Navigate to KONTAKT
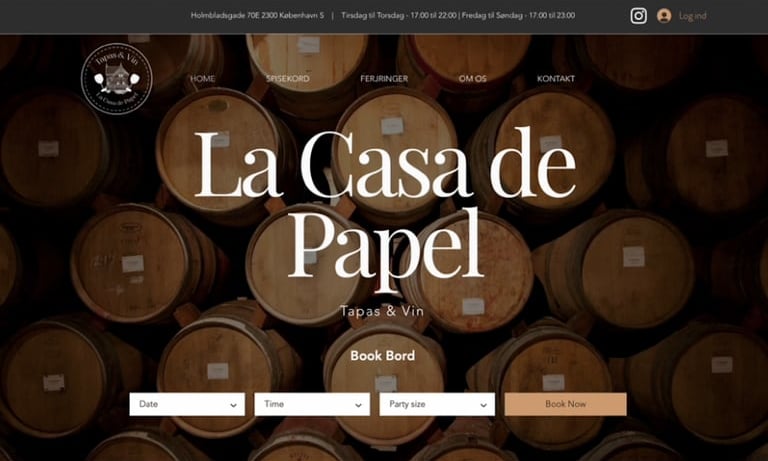 pyautogui.click(x=556, y=78)
